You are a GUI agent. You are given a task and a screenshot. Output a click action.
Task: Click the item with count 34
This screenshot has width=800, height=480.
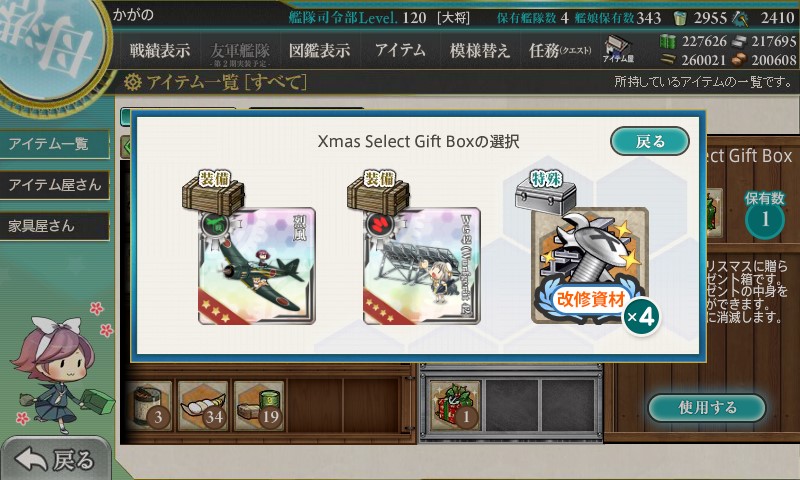pos(204,406)
